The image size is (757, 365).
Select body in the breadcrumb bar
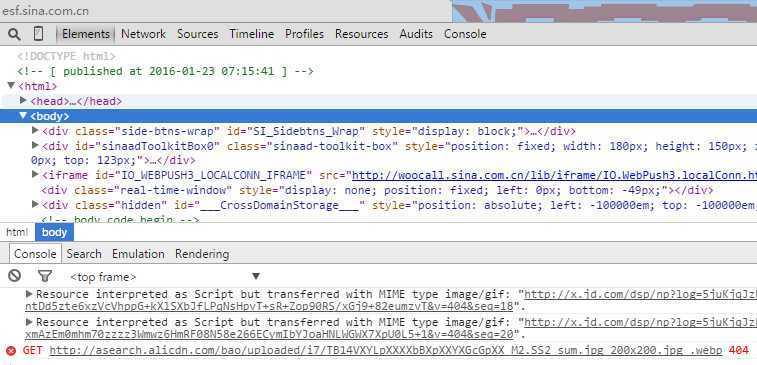54,232
